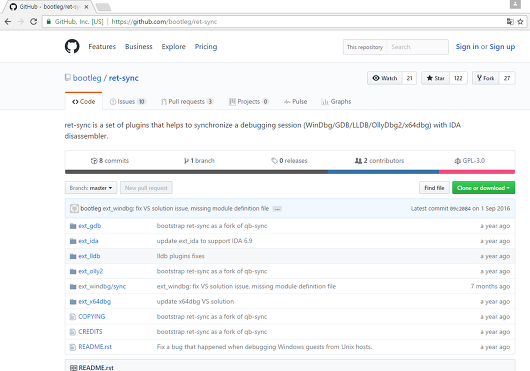Screen dimensions: 530x371
Task: Click the forks count 27
Action: pos(507,78)
